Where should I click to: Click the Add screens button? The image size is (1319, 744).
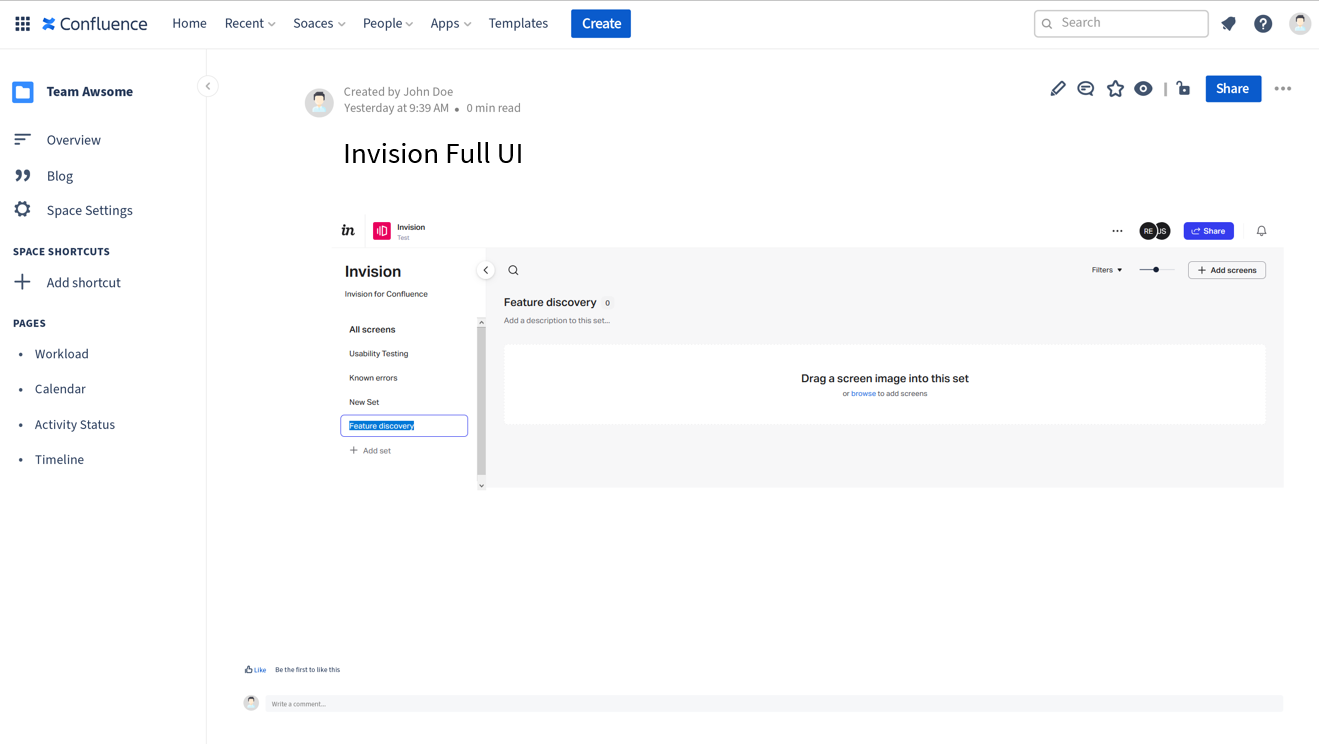pyautogui.click(x=1226, y=270)
